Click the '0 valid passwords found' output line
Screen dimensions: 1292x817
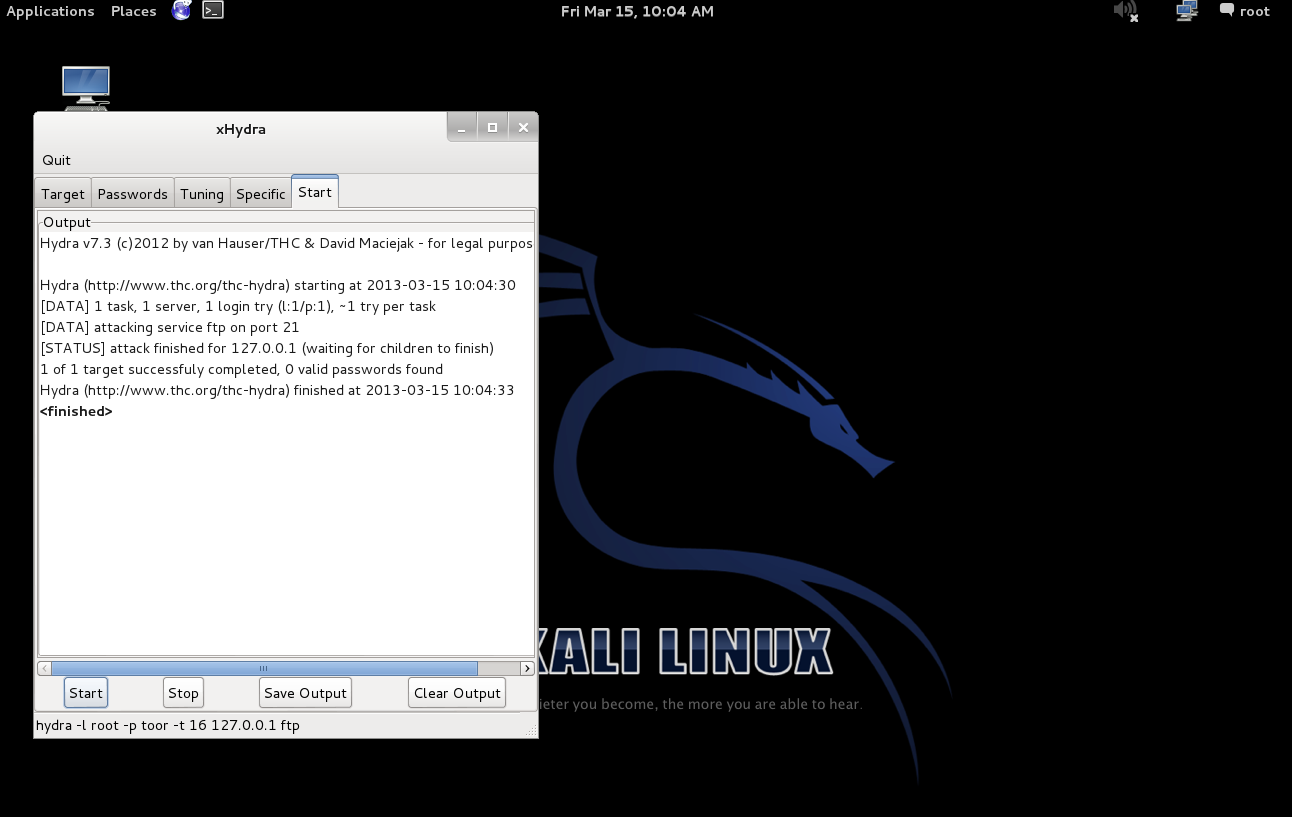241,369
